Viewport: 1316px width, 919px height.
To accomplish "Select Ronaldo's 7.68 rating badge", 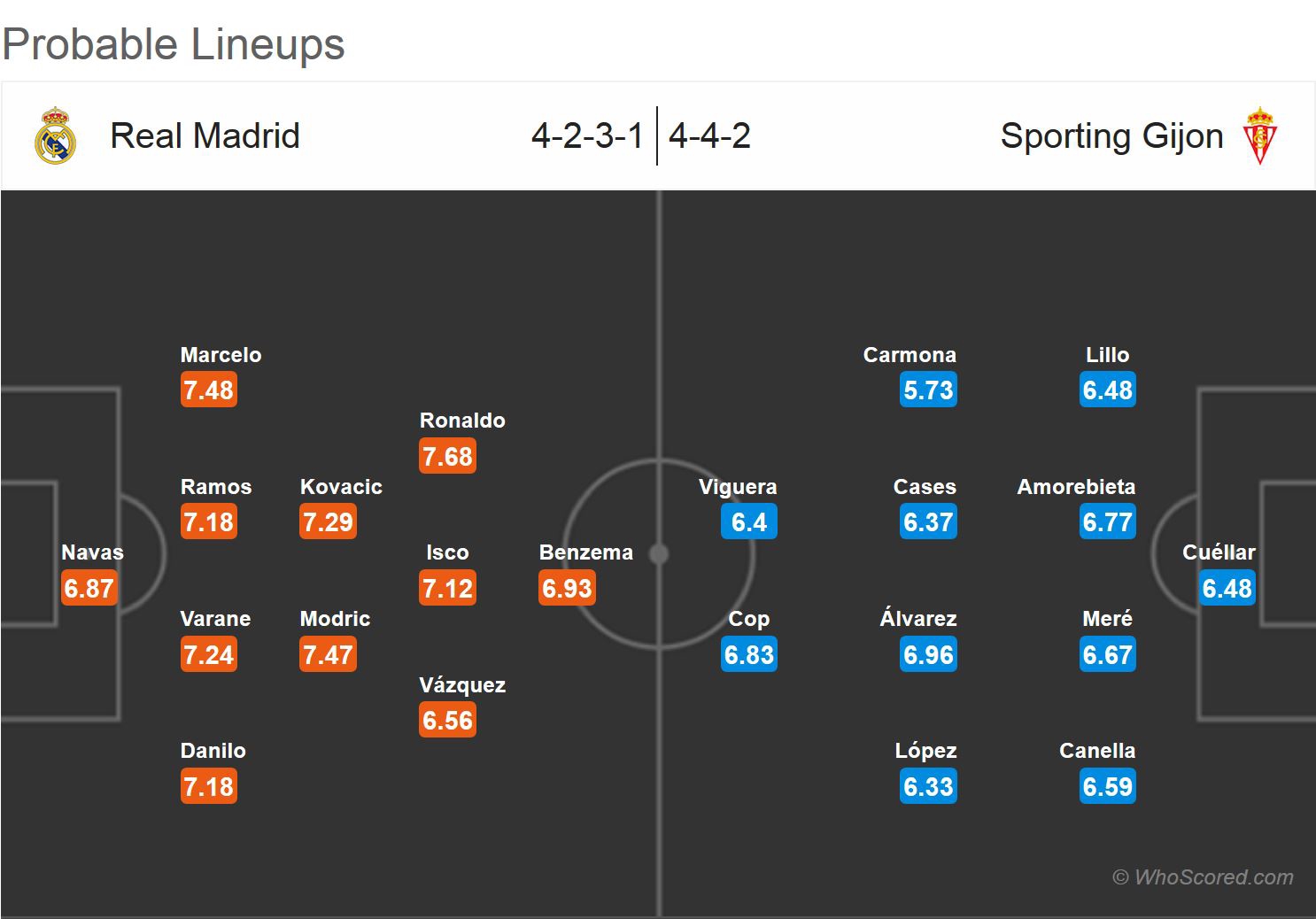I will (447, 457).
